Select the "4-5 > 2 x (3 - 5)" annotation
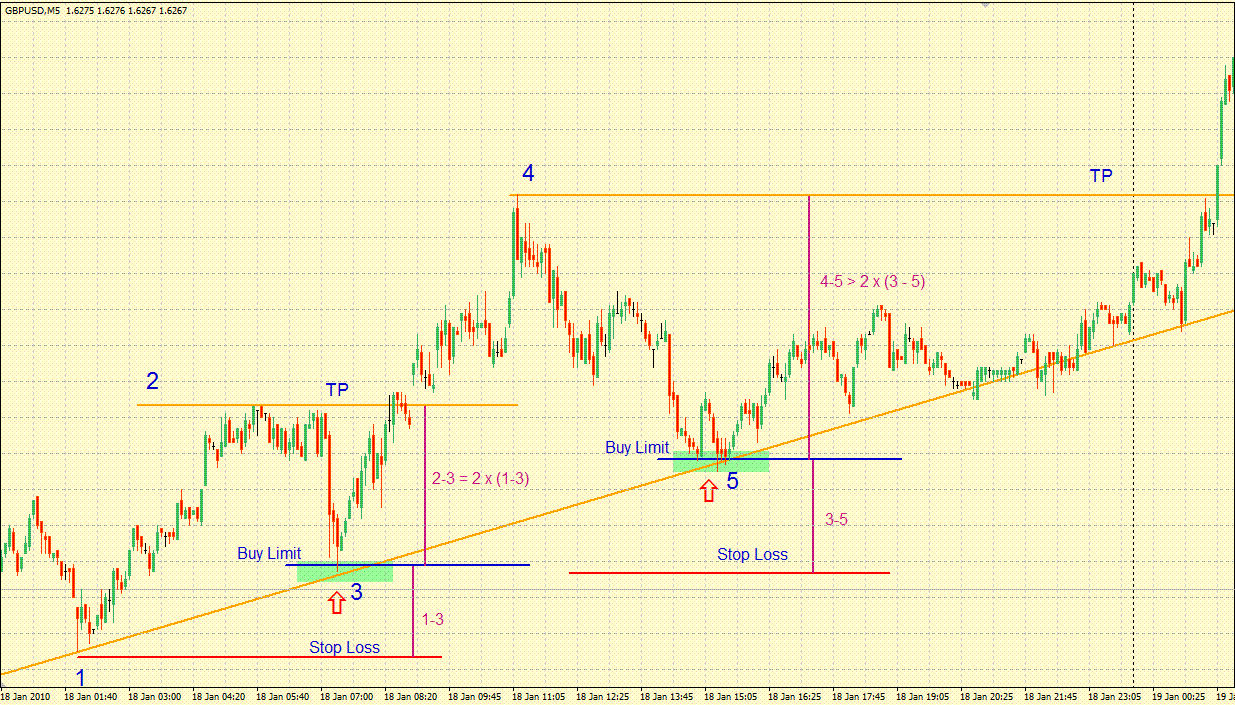 click(x=872, y=282)
